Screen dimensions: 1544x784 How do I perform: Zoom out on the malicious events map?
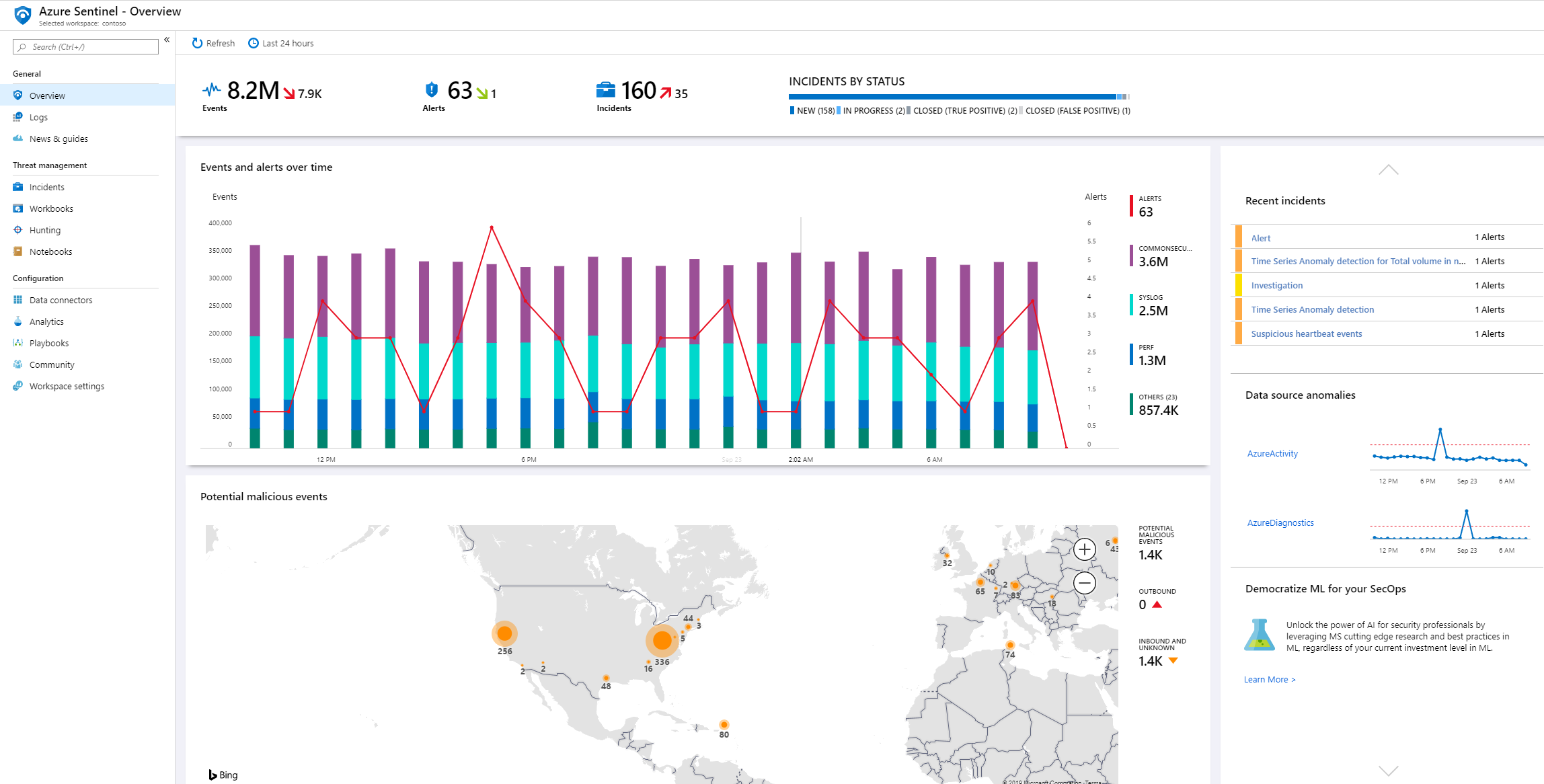pos(1084,583)
